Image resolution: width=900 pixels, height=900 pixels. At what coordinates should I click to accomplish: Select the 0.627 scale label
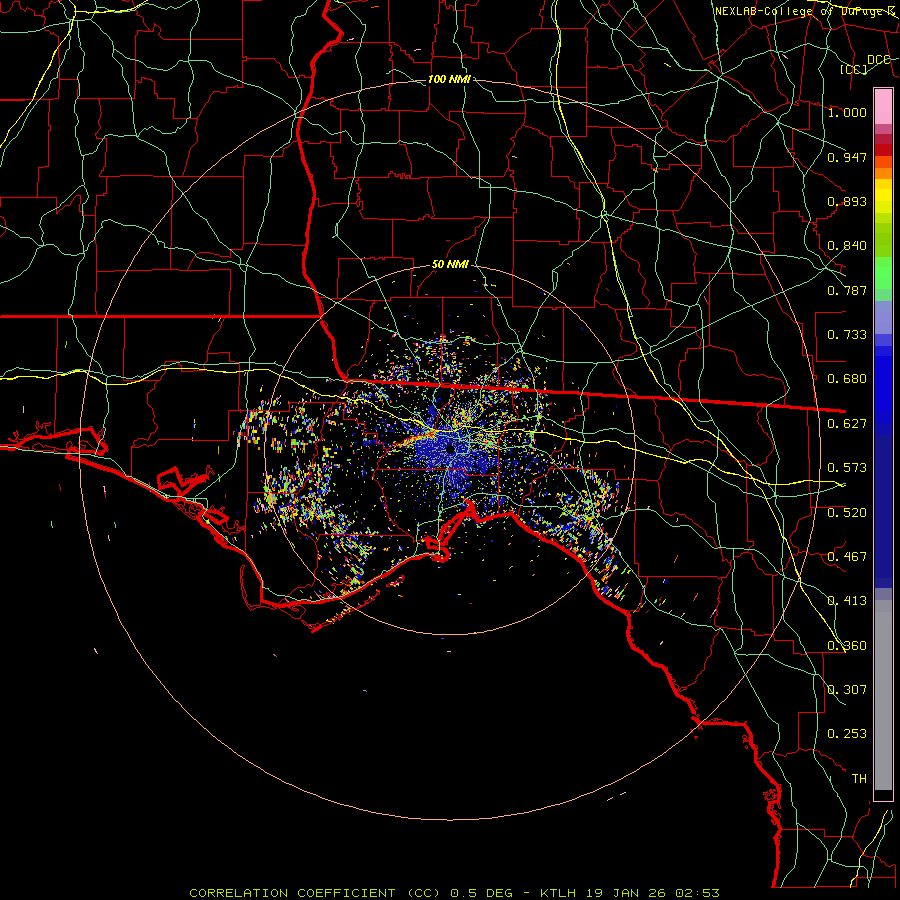pos(847,424)
